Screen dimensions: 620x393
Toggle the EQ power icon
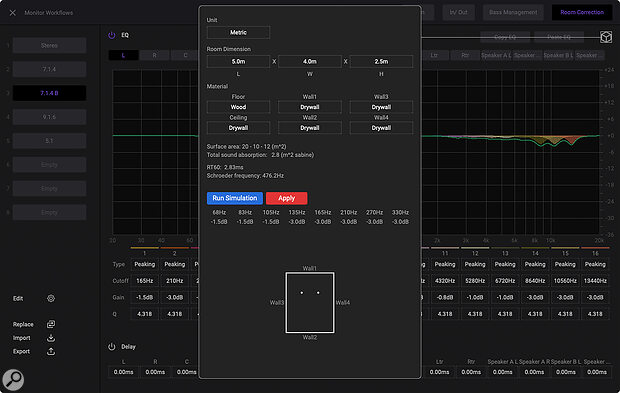tap(112, 35)
